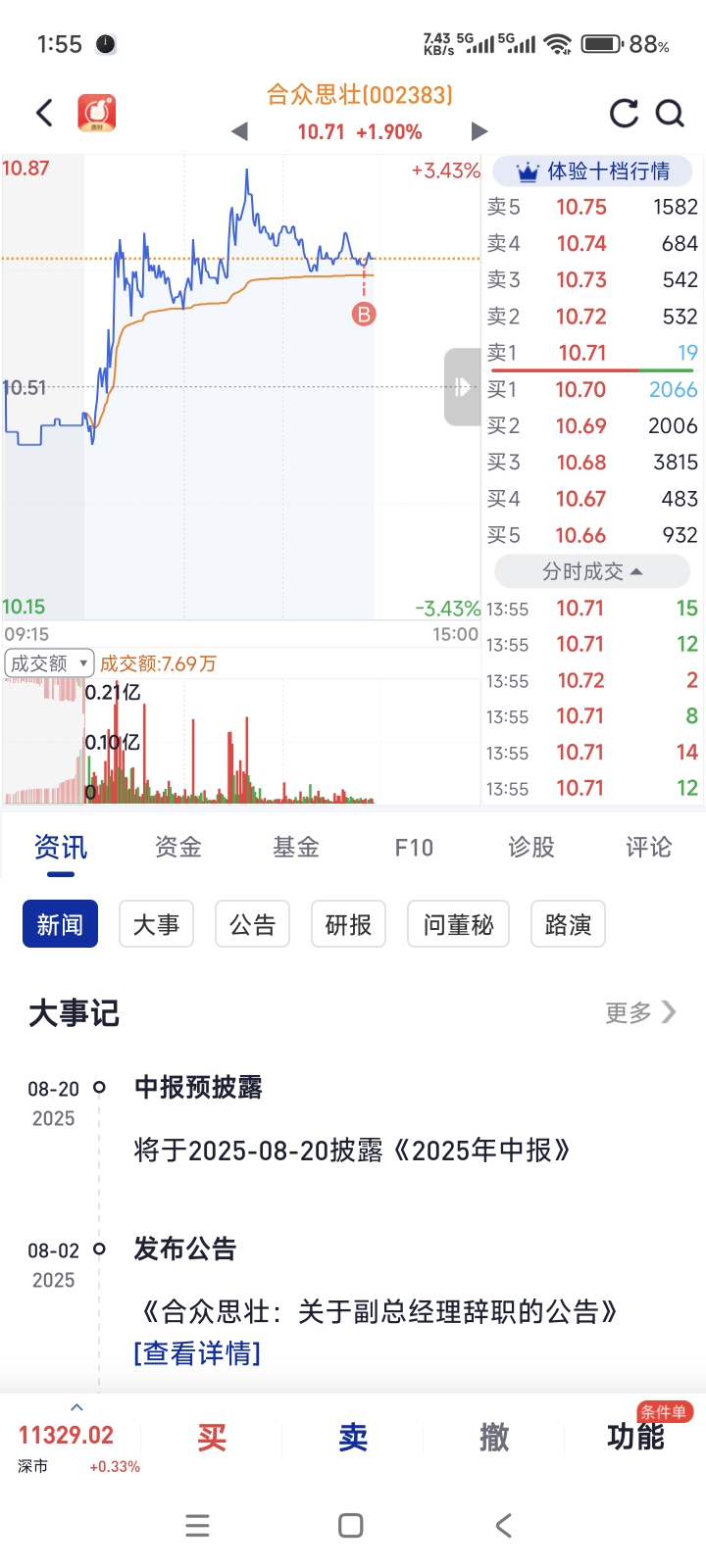Viewport: 706px width, 1568px height.
Task: Expand chart using the side arrow handle
Action: [462, 387]
